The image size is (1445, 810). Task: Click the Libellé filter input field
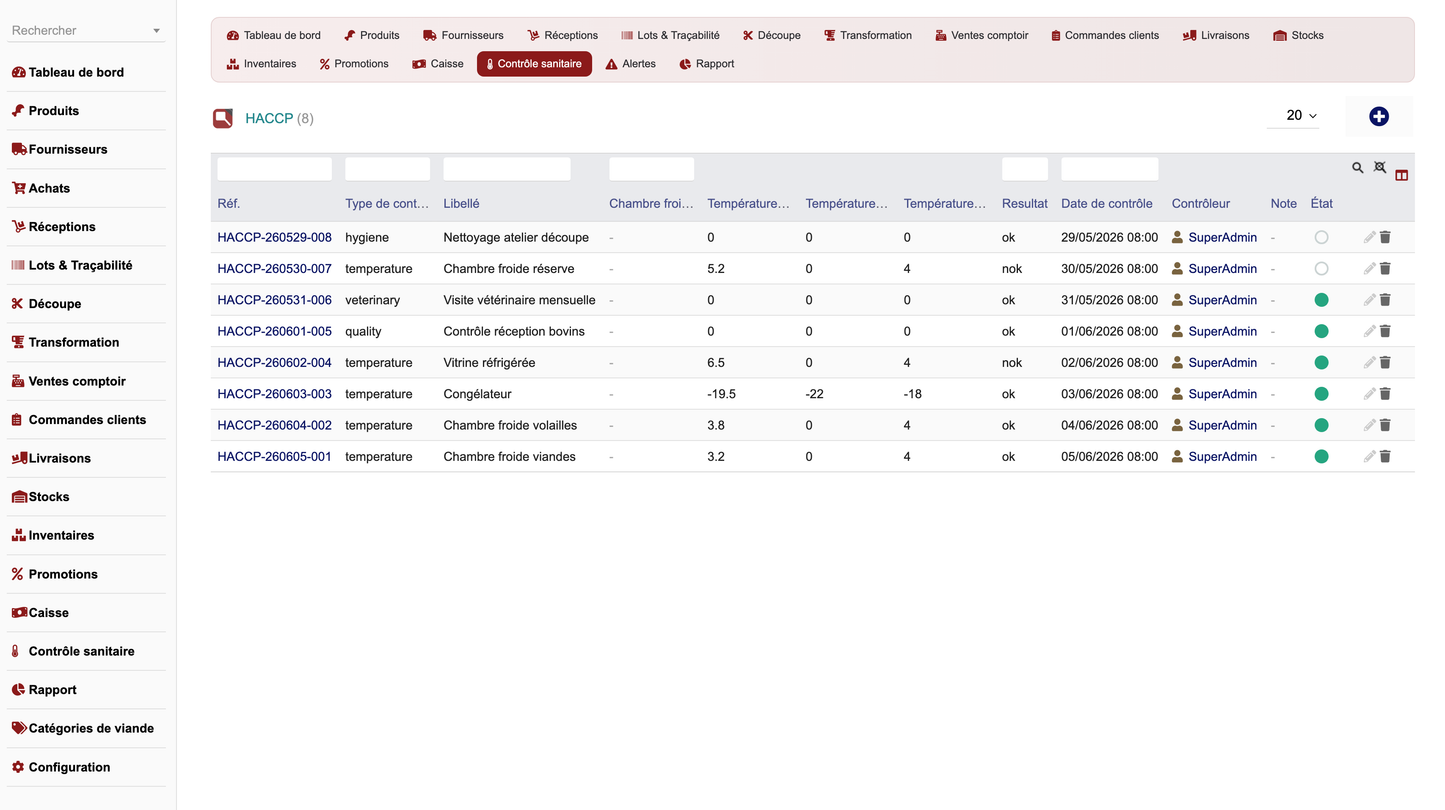(x=507, y=169)
